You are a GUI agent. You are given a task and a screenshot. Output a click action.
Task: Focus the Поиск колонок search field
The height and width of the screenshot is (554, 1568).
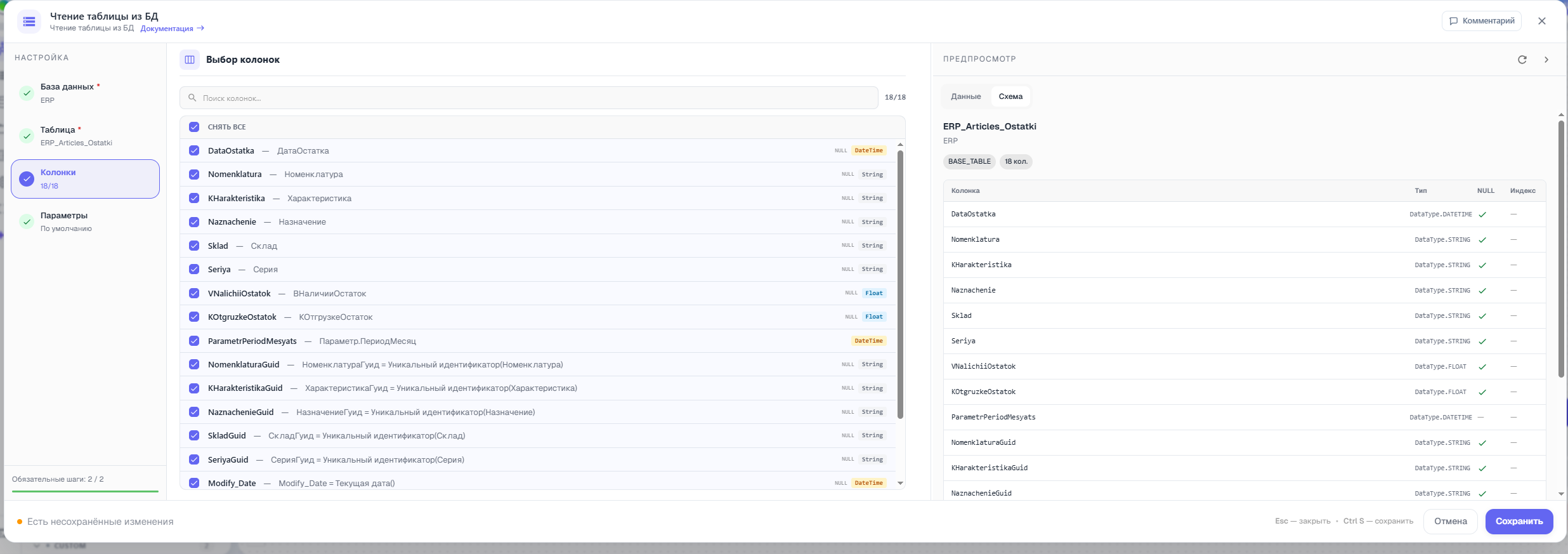click(529, 98)
